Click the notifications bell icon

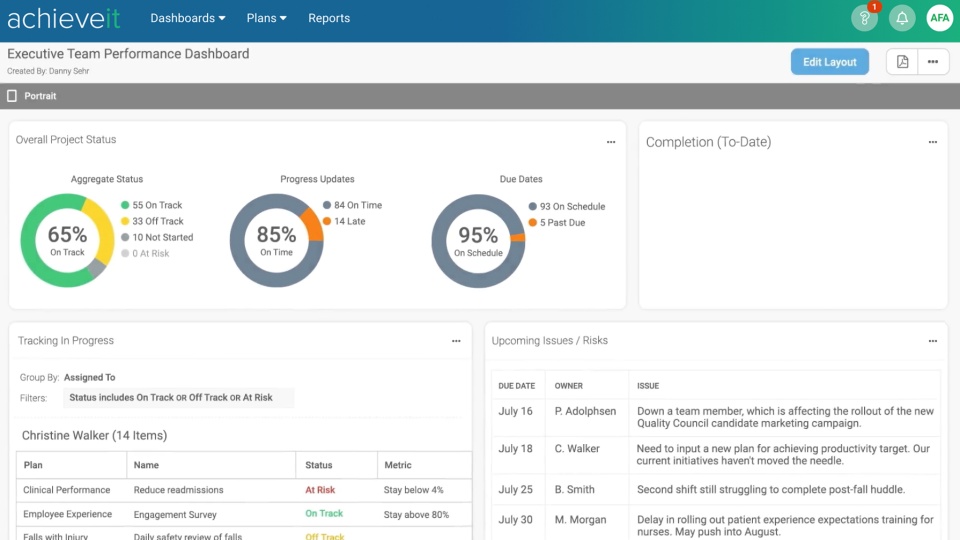902,18
